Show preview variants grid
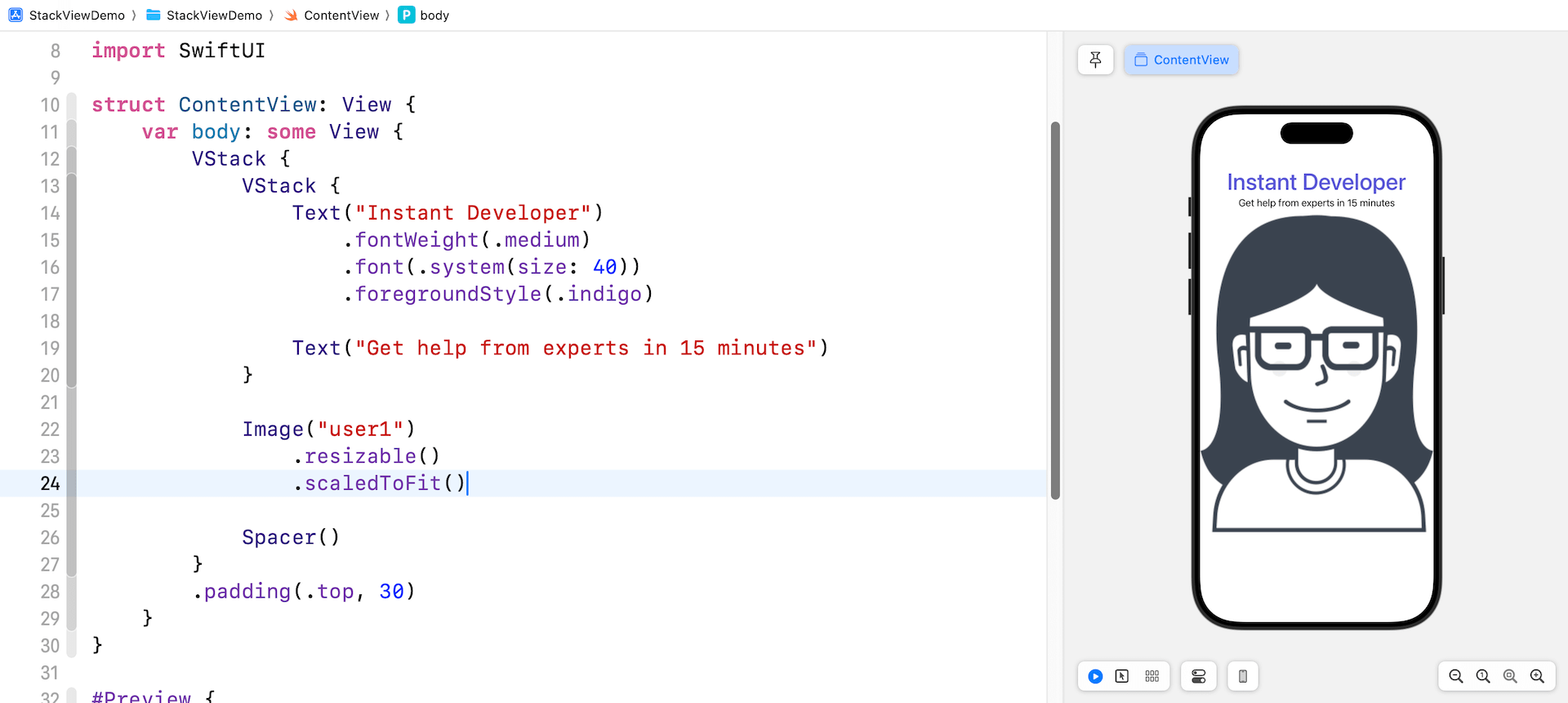The height and width of the screenshot is (703, 1568). tap(1151, 676)
